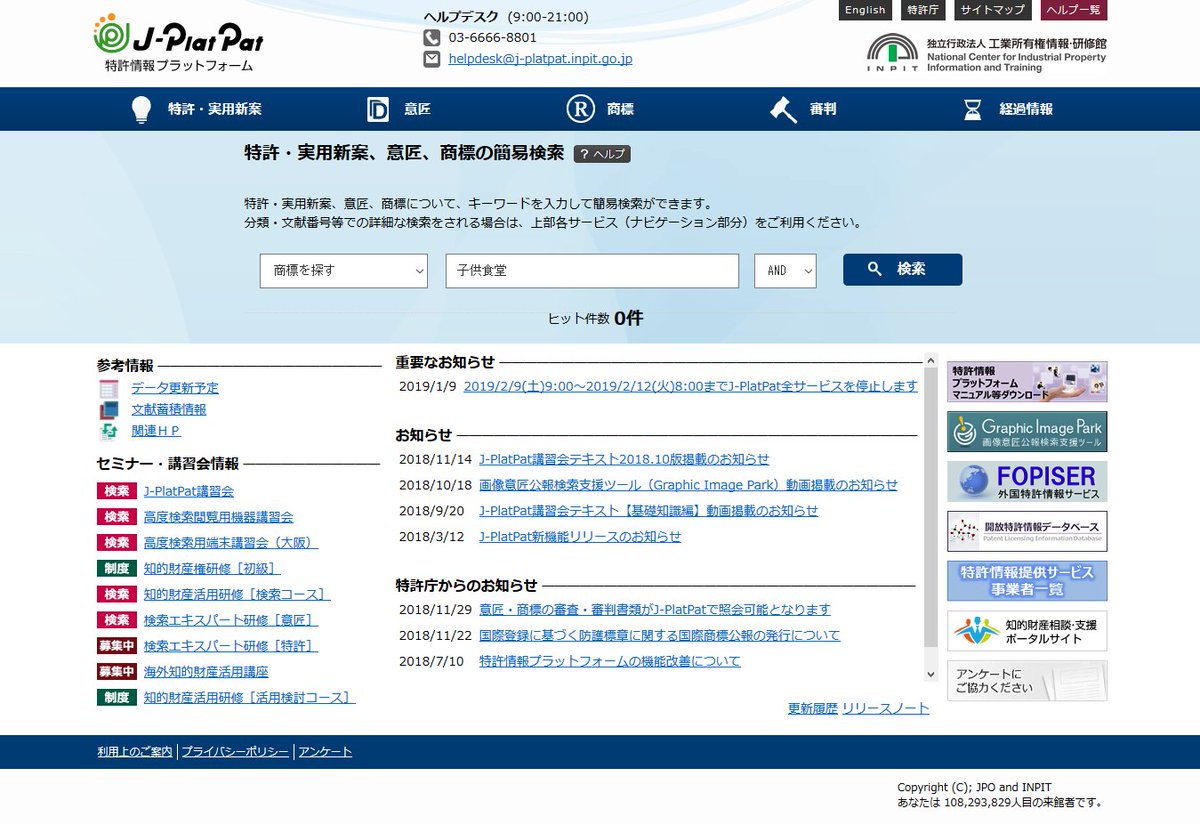Open the 講習会テキスト【基礎知識編】動画掲載 notice
Image resolution: width=1200 pixels, height=825 pixels.
(x=648, y=510)
